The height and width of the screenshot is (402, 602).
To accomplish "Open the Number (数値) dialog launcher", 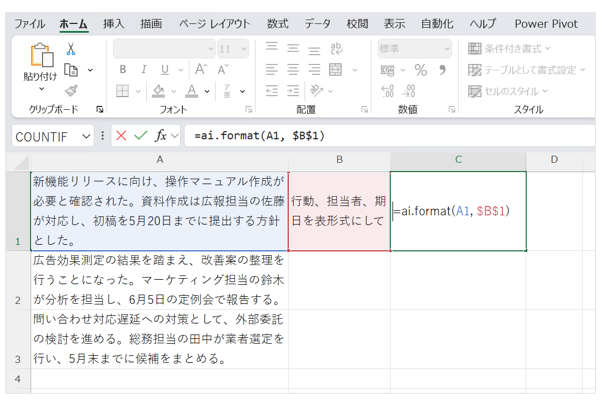I will tap(452, 109).
